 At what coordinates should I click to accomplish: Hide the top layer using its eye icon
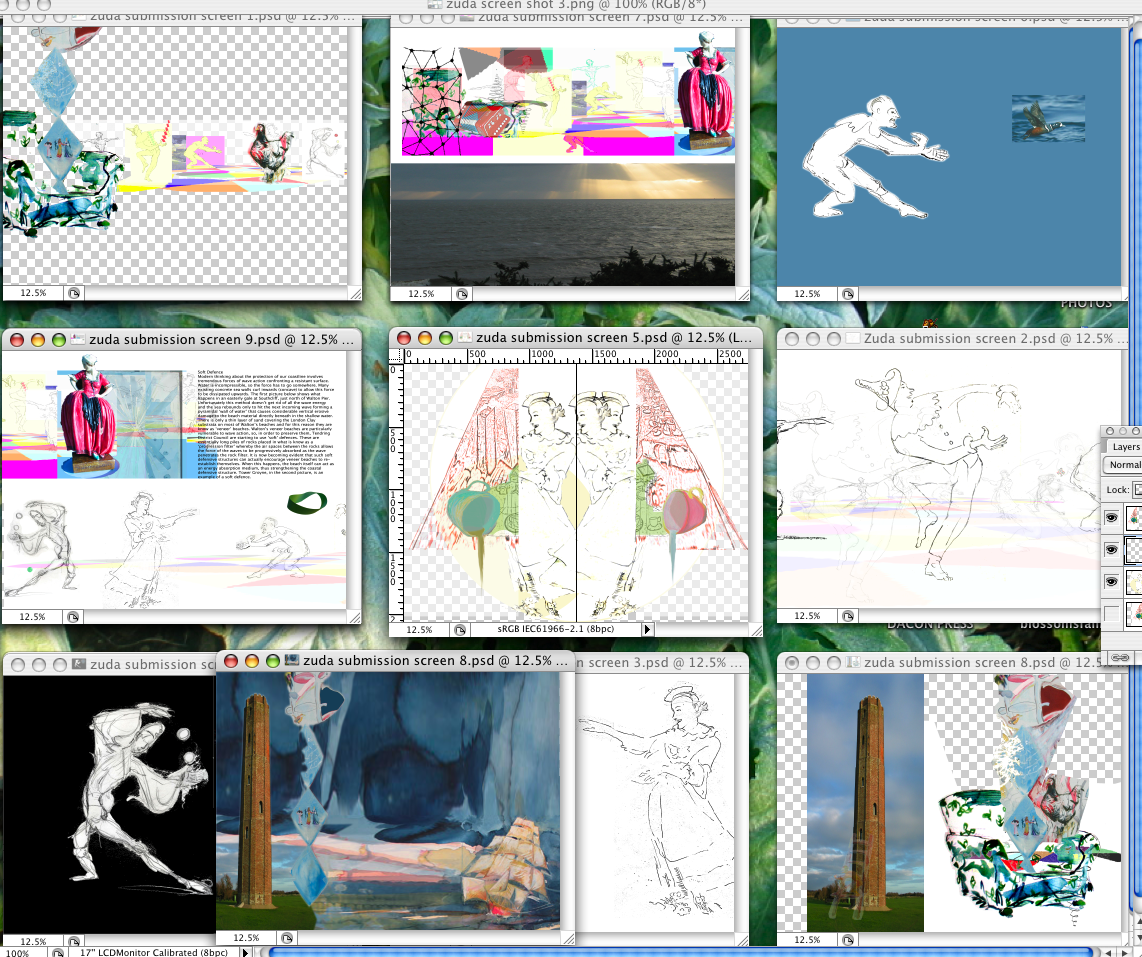click(1111, 518)
